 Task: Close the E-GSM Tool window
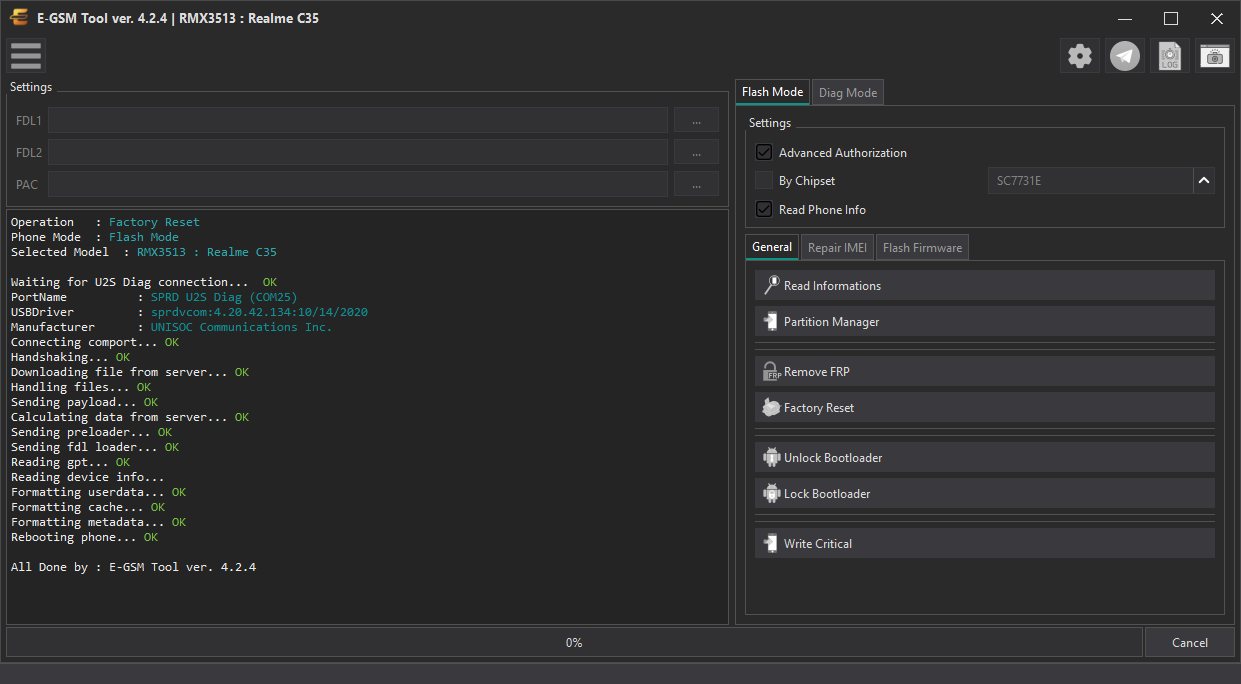pos(1217,18)
